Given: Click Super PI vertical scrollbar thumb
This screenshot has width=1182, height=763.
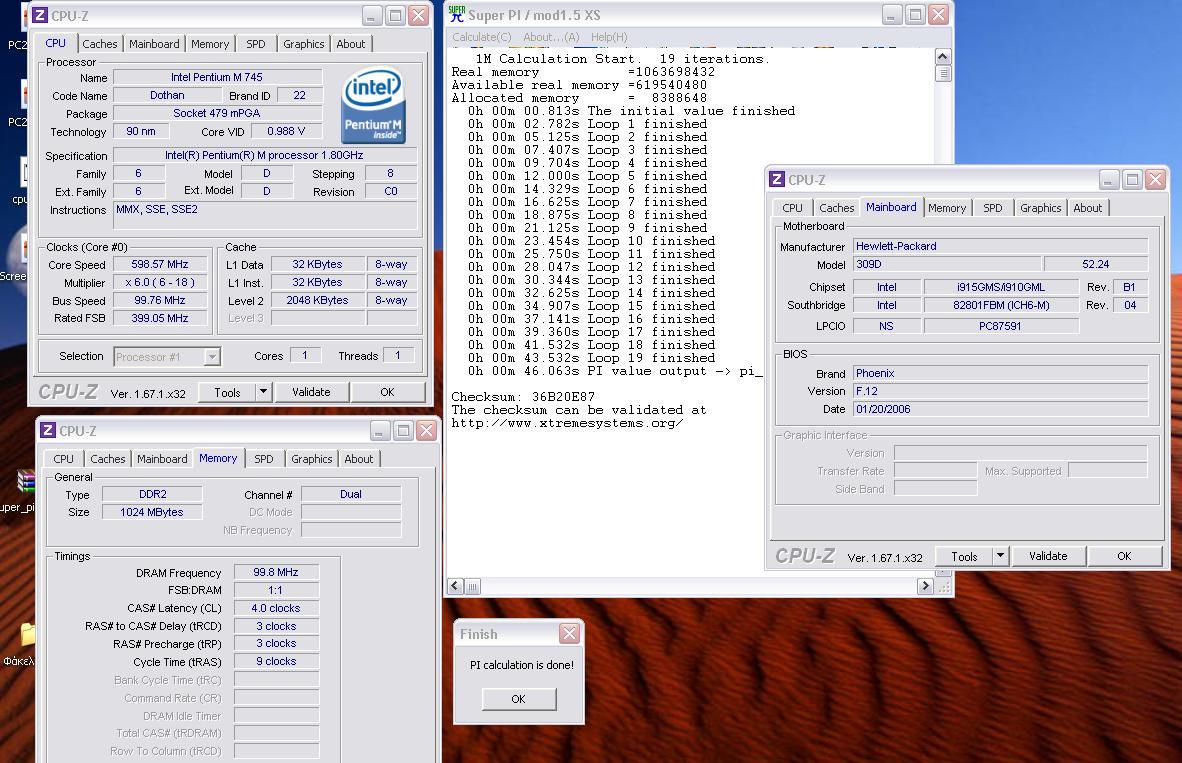Looking at the screenshot, I should (943, 73).
